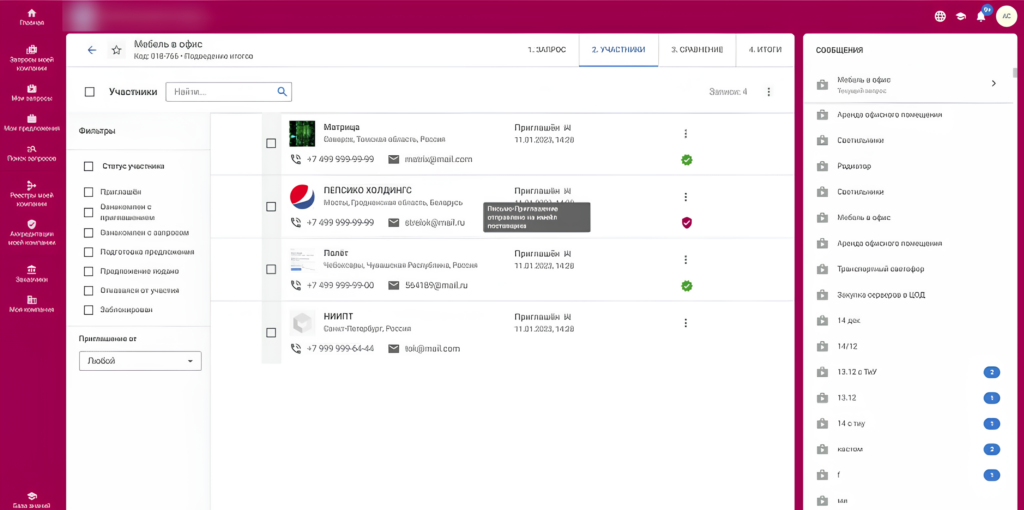Open the three-dot menu for Матрица
Image resolution: width=1024 pixels, height=510 pixels.
point(685,134)
